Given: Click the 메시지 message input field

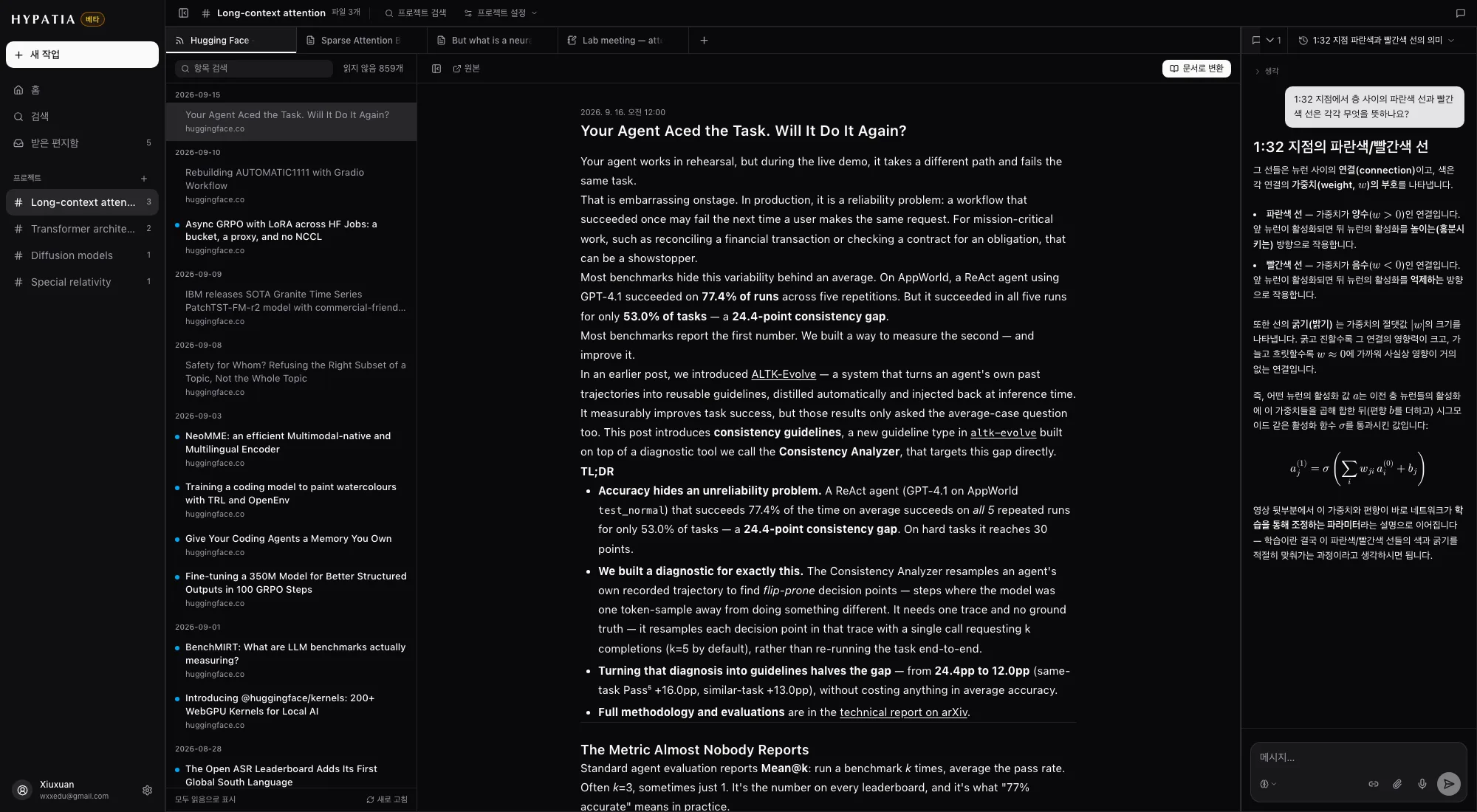Looking at the screenshot, I should click(1358, 757).
